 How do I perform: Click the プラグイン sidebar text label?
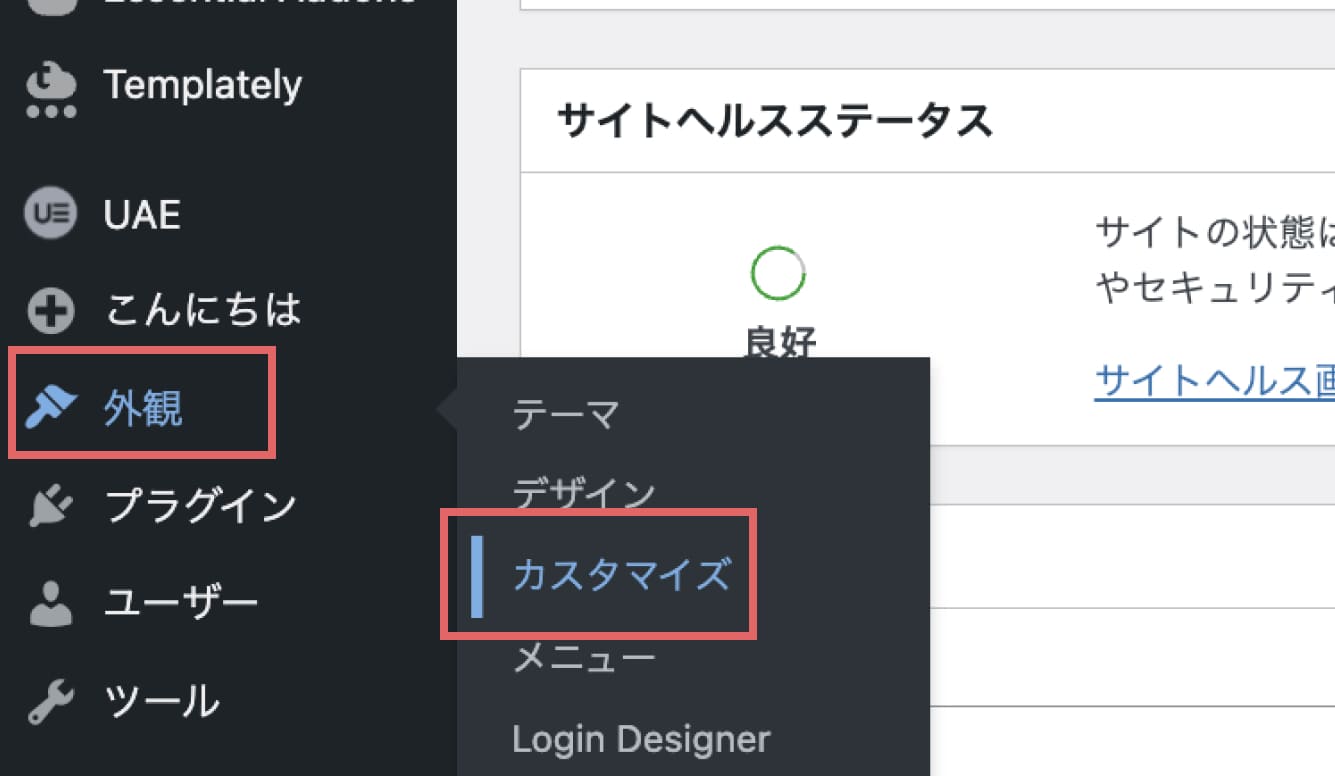point(198,504)
